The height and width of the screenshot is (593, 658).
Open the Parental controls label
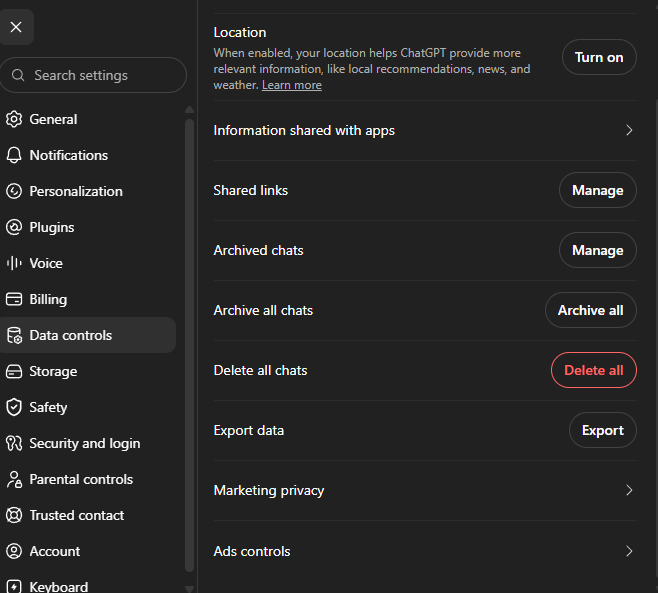(81, 479)
